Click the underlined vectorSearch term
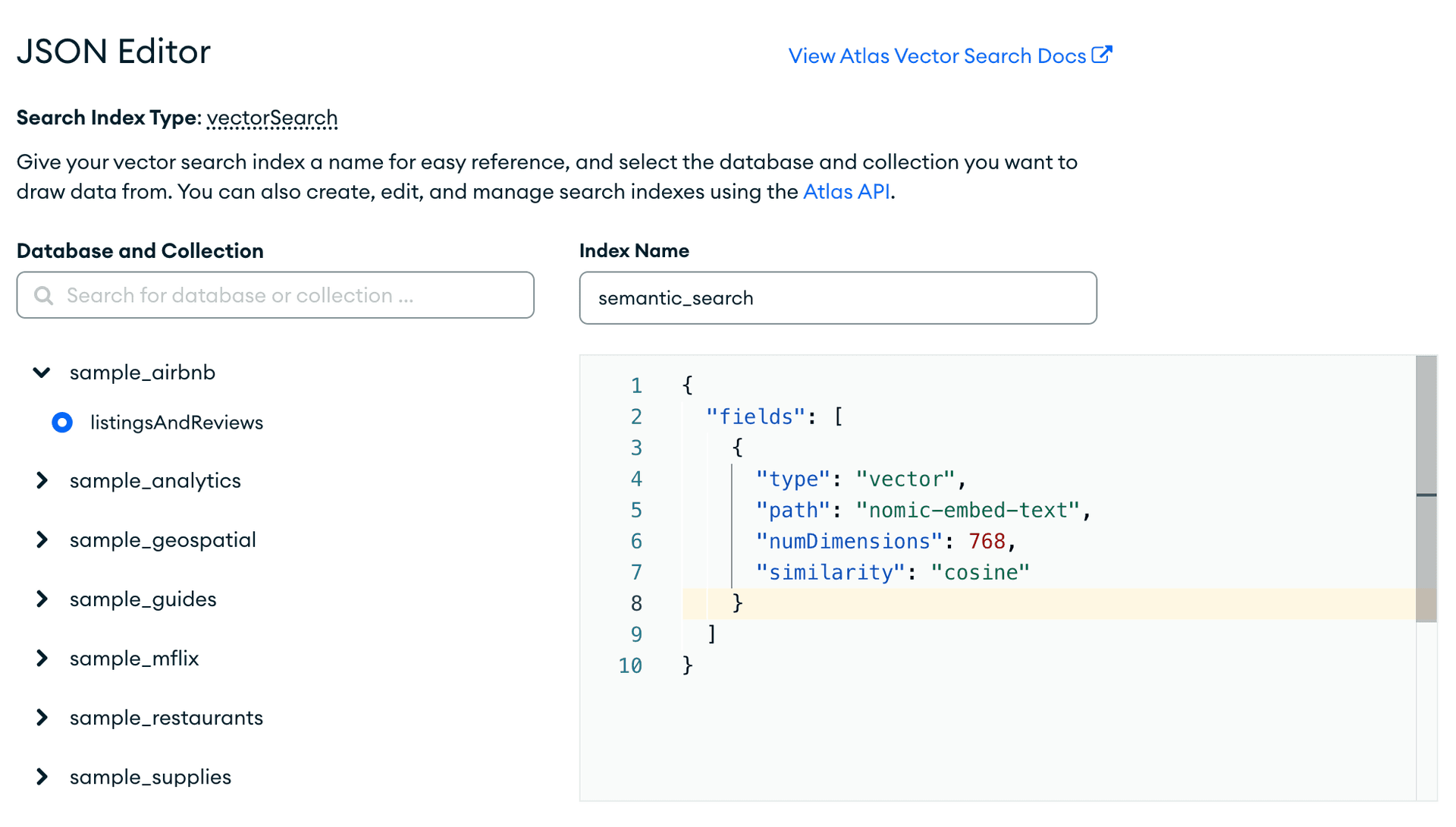 (x=271, y=118)
